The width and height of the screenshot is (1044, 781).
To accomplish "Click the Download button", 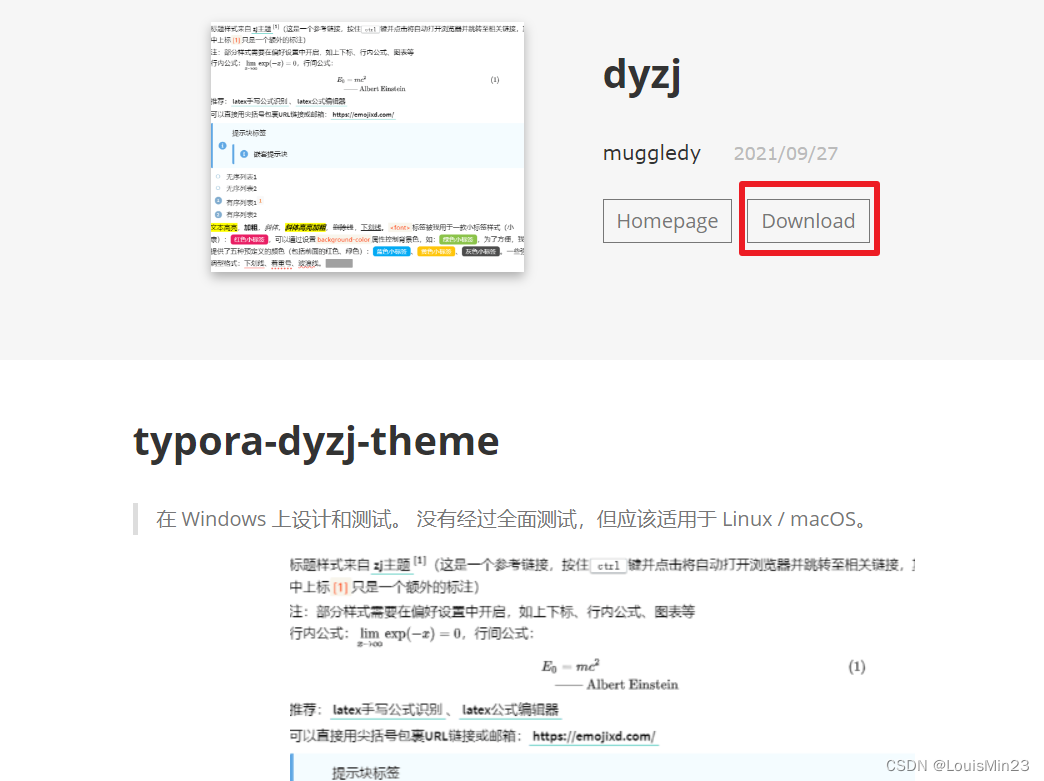I will (x=808, y=220).
